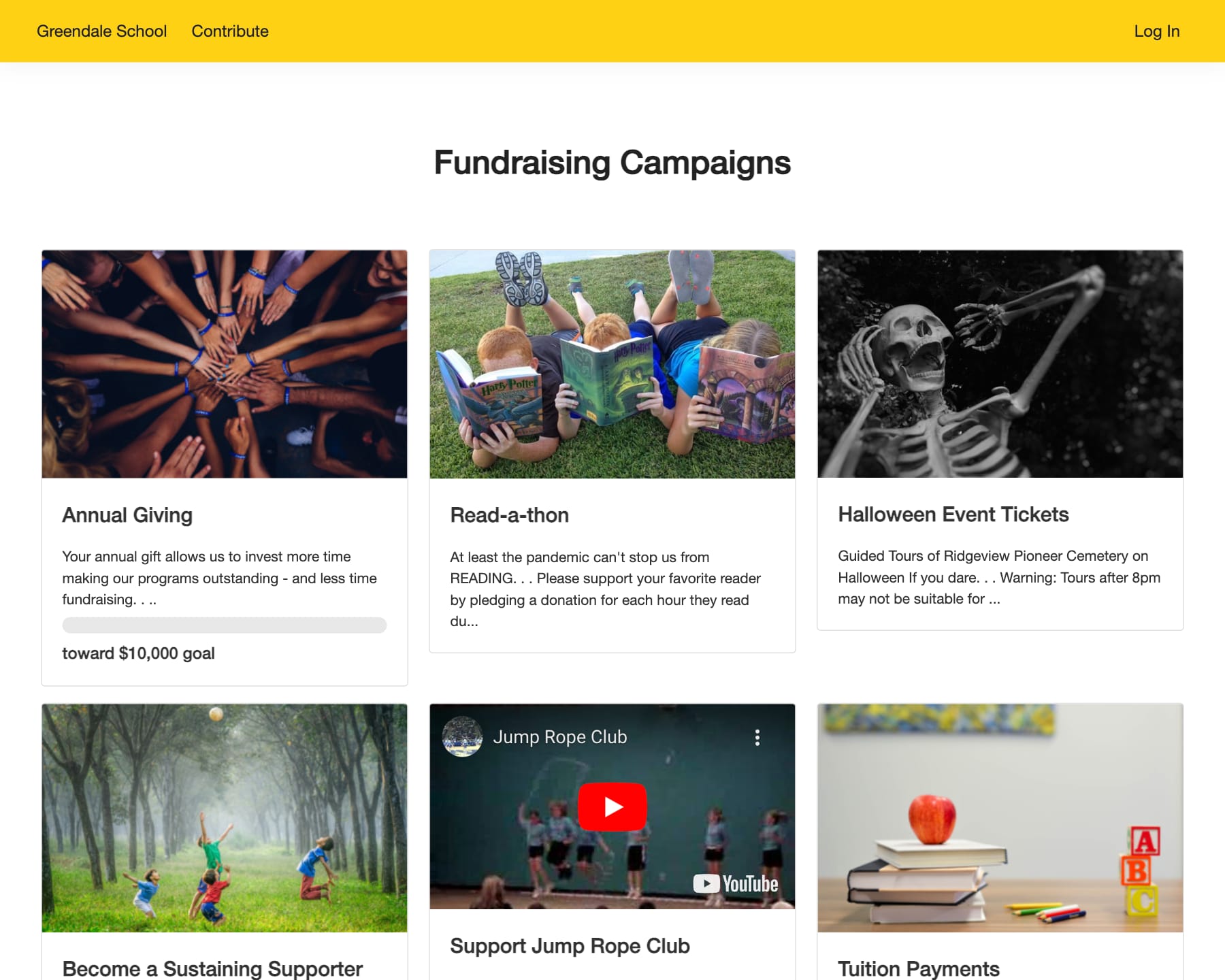1225x980 pixels.
Task: Go to Greendale School home
Action: 101,31
